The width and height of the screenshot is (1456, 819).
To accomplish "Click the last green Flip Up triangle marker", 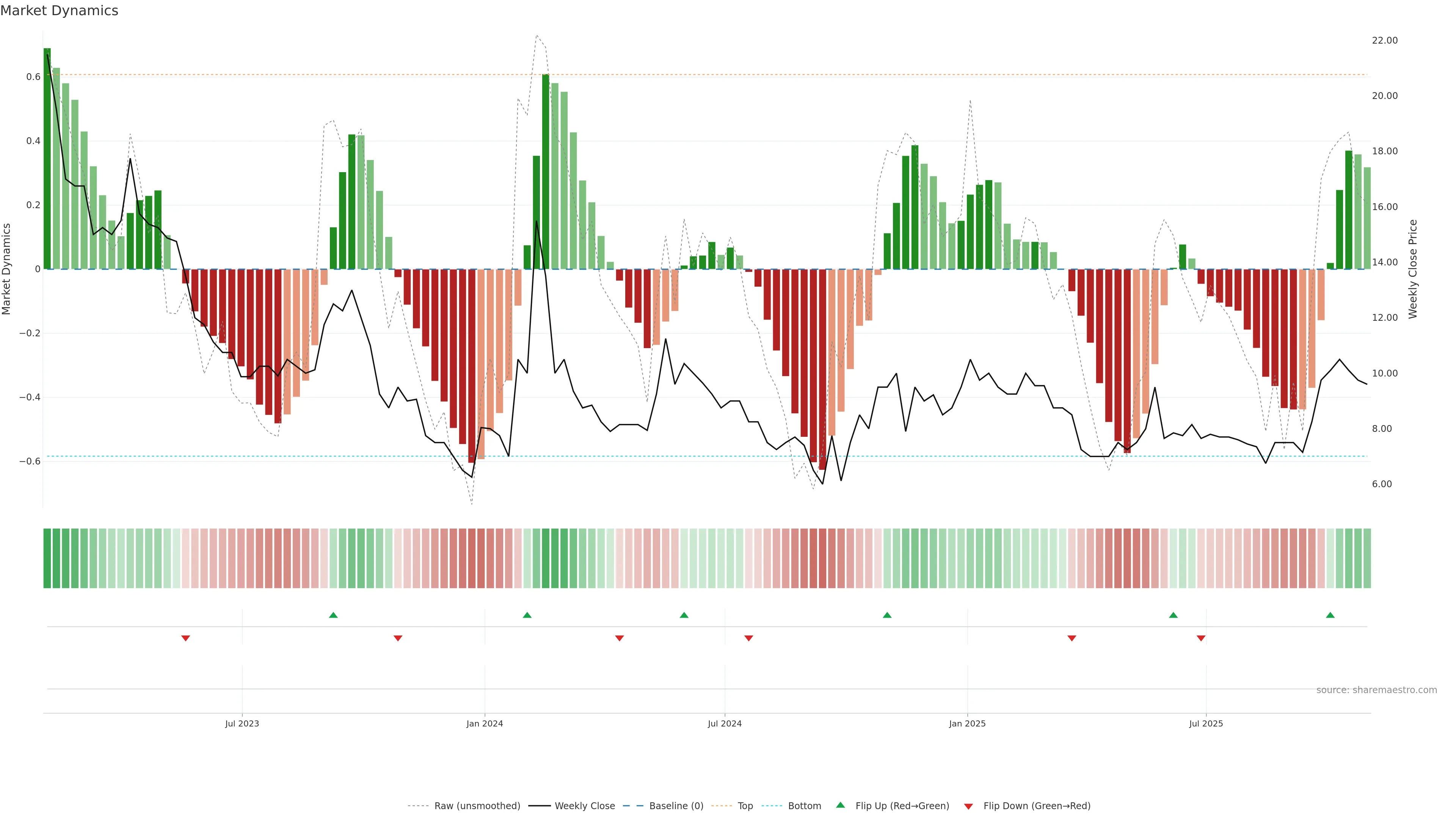I will (x=1330, y=615).
